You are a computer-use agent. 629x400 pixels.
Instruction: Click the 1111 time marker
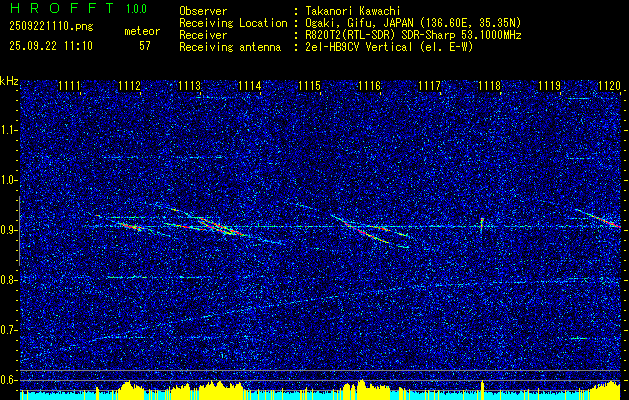(x=69, y=85)
